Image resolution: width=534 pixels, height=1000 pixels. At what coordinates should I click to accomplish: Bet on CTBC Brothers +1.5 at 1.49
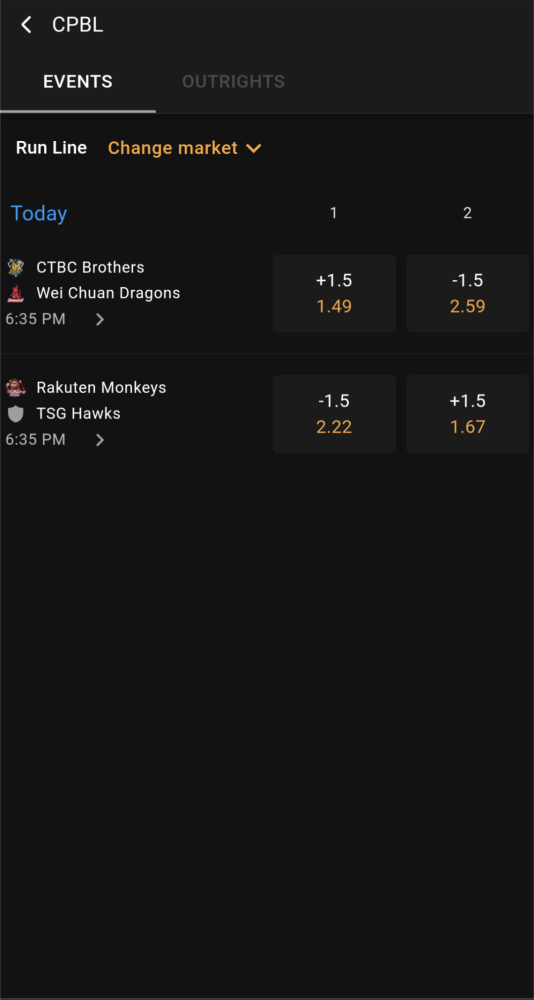point(334,293)
